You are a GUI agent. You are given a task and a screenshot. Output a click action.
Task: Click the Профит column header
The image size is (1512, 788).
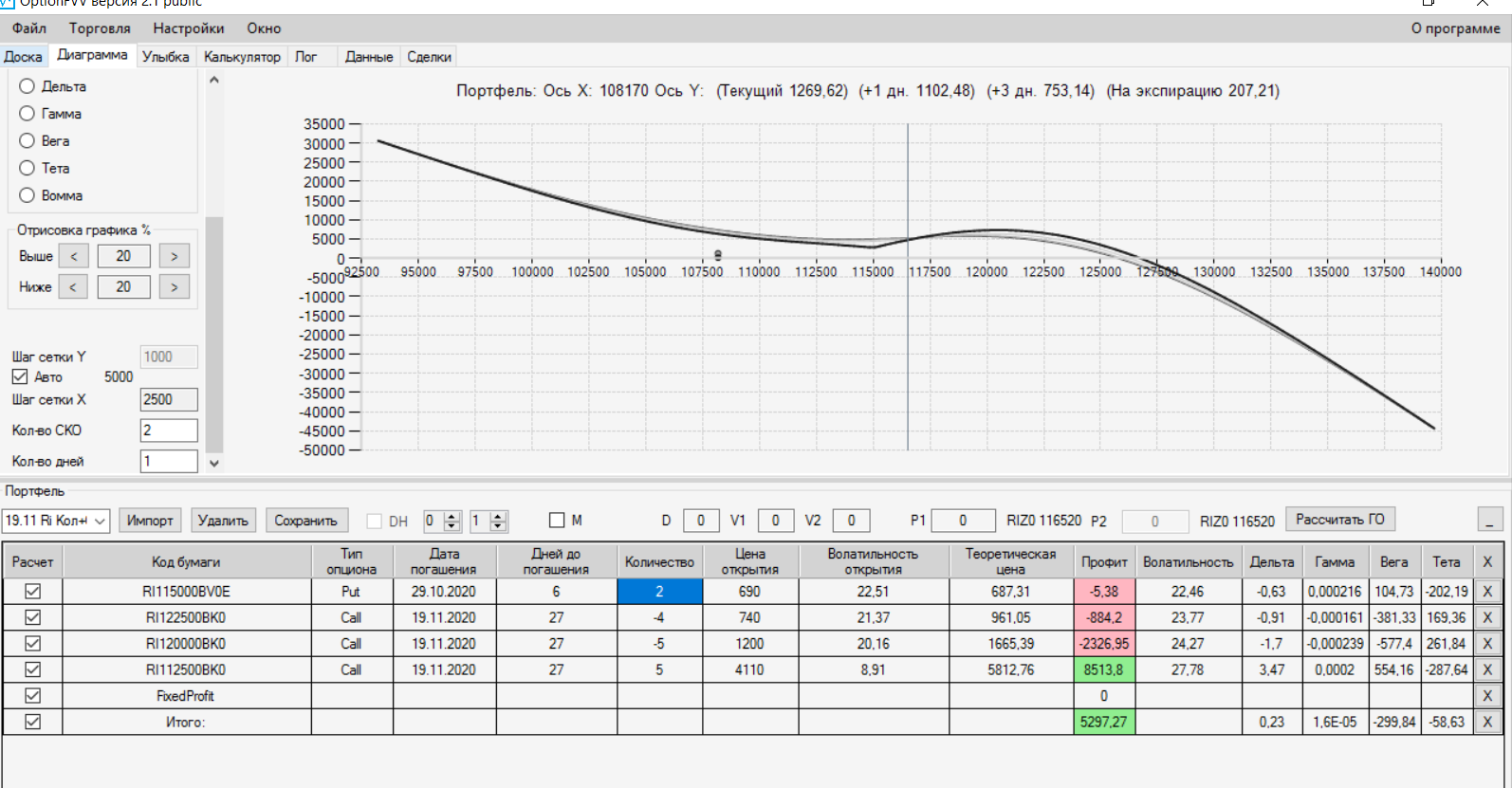[1104, 562]
